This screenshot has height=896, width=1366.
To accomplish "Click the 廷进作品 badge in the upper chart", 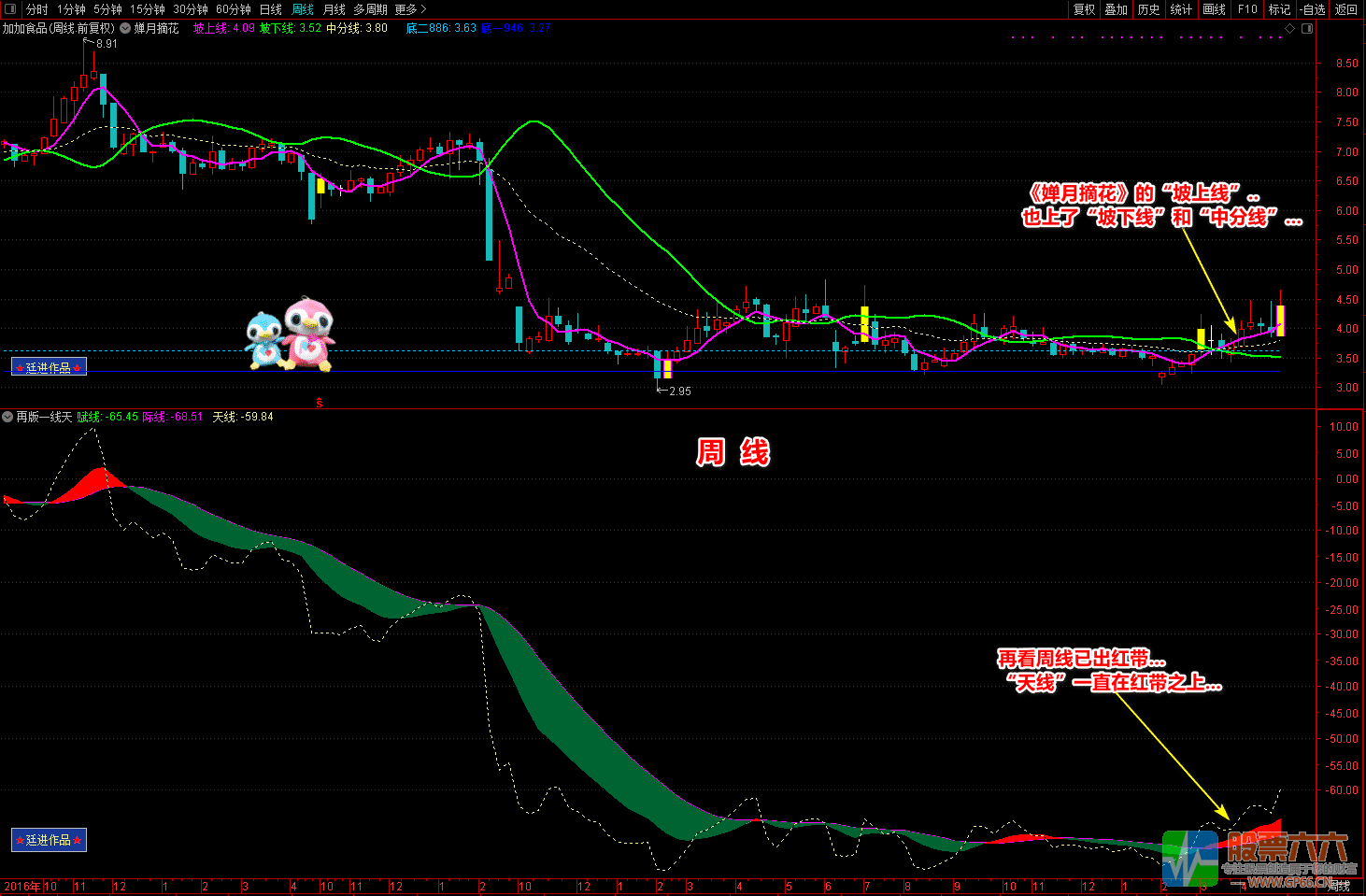I will [49, 368].
